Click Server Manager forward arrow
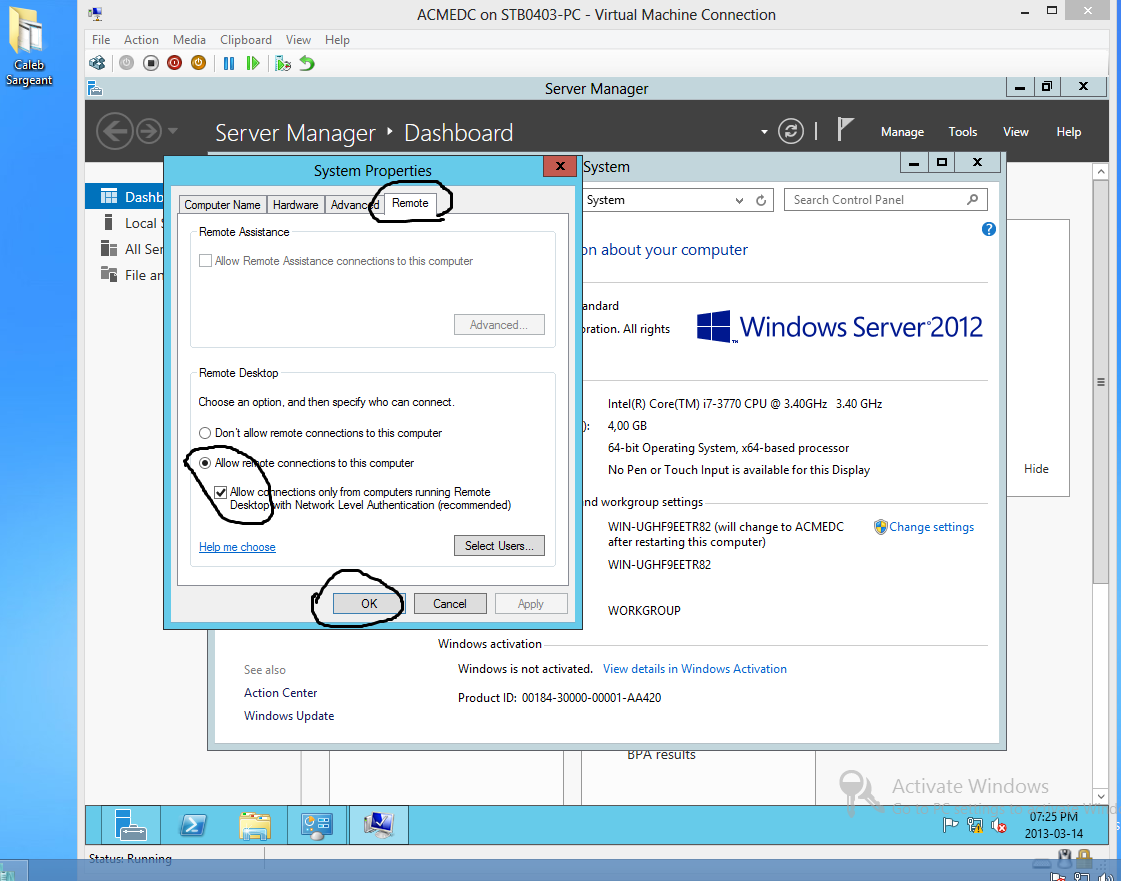The image size is (1121, 881). [x=149, y=132]
